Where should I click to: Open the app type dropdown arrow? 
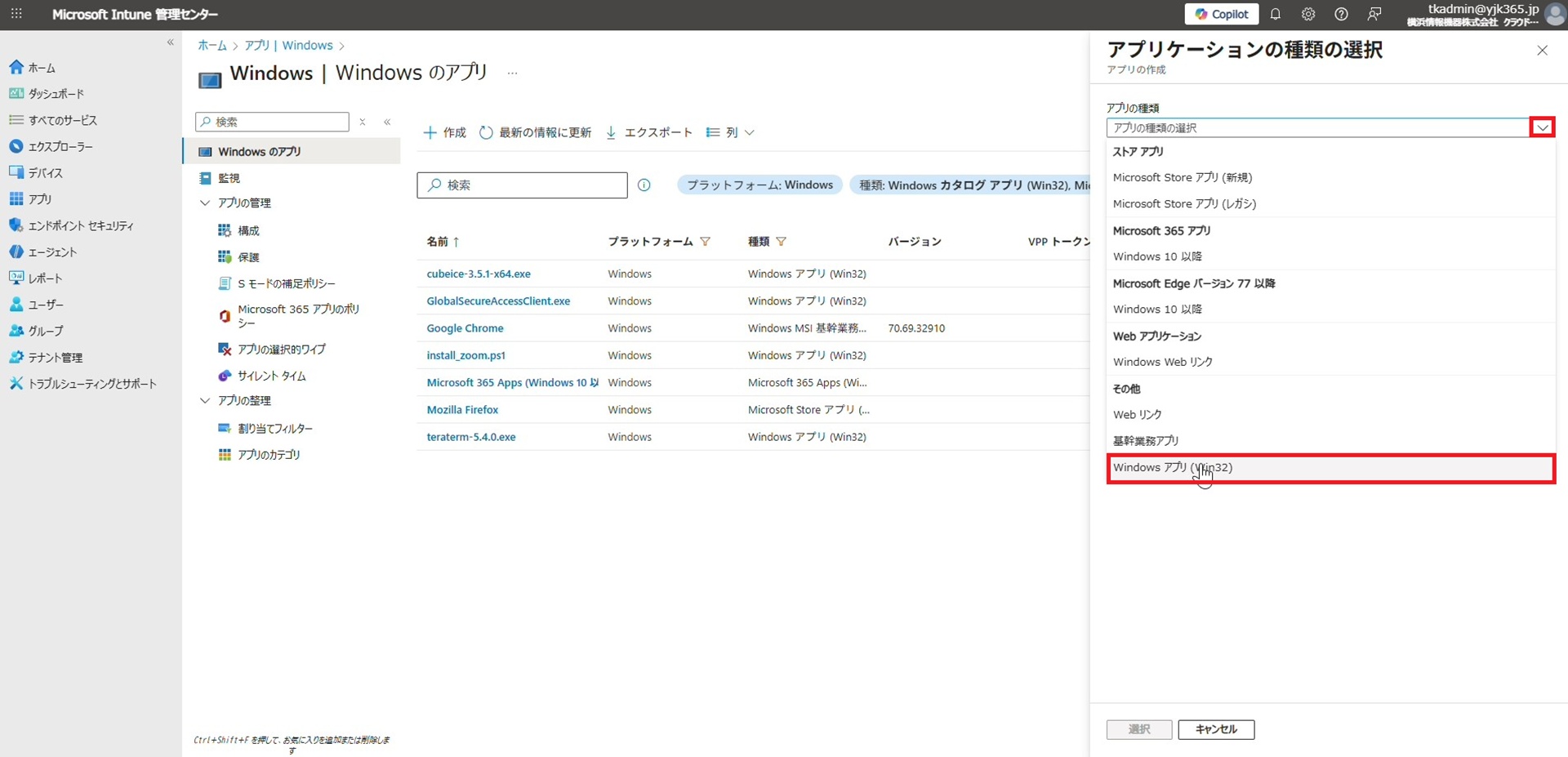point(1542,127)
